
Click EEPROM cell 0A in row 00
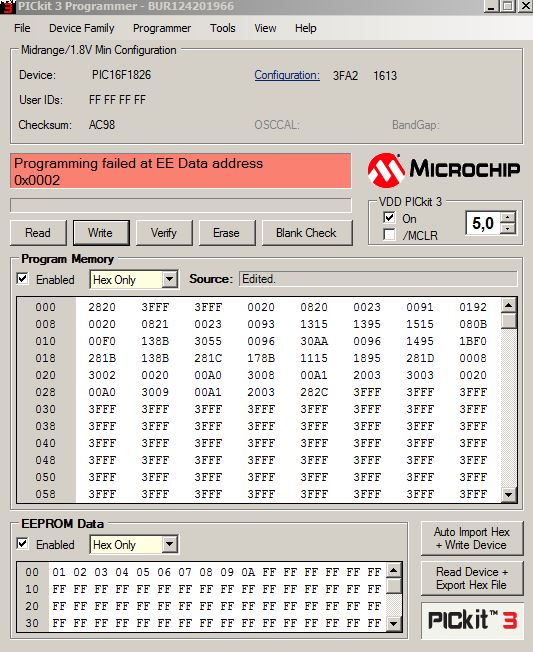(x=248, y=573)
